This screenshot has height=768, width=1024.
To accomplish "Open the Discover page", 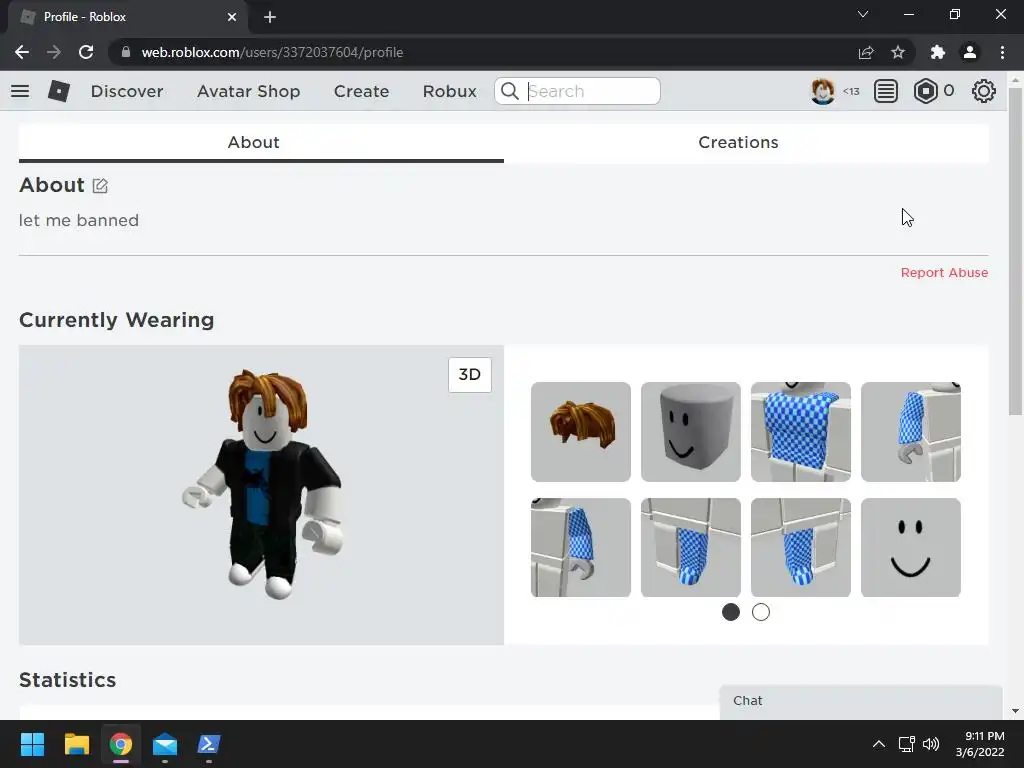I will 127,91.
